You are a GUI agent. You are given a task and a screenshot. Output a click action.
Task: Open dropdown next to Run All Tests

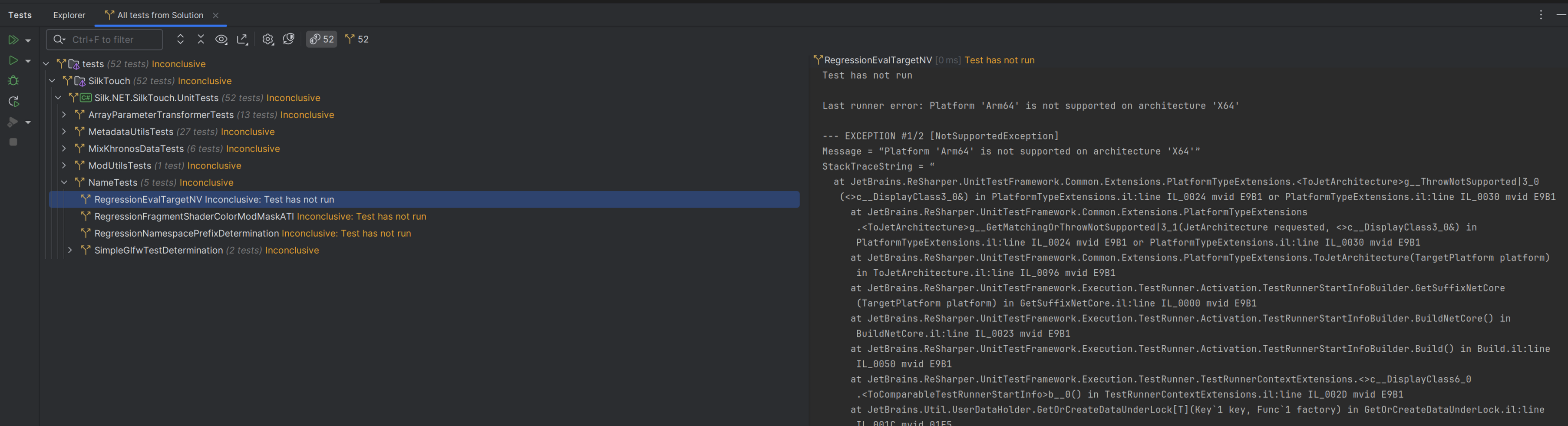click(x=28, y=40)
